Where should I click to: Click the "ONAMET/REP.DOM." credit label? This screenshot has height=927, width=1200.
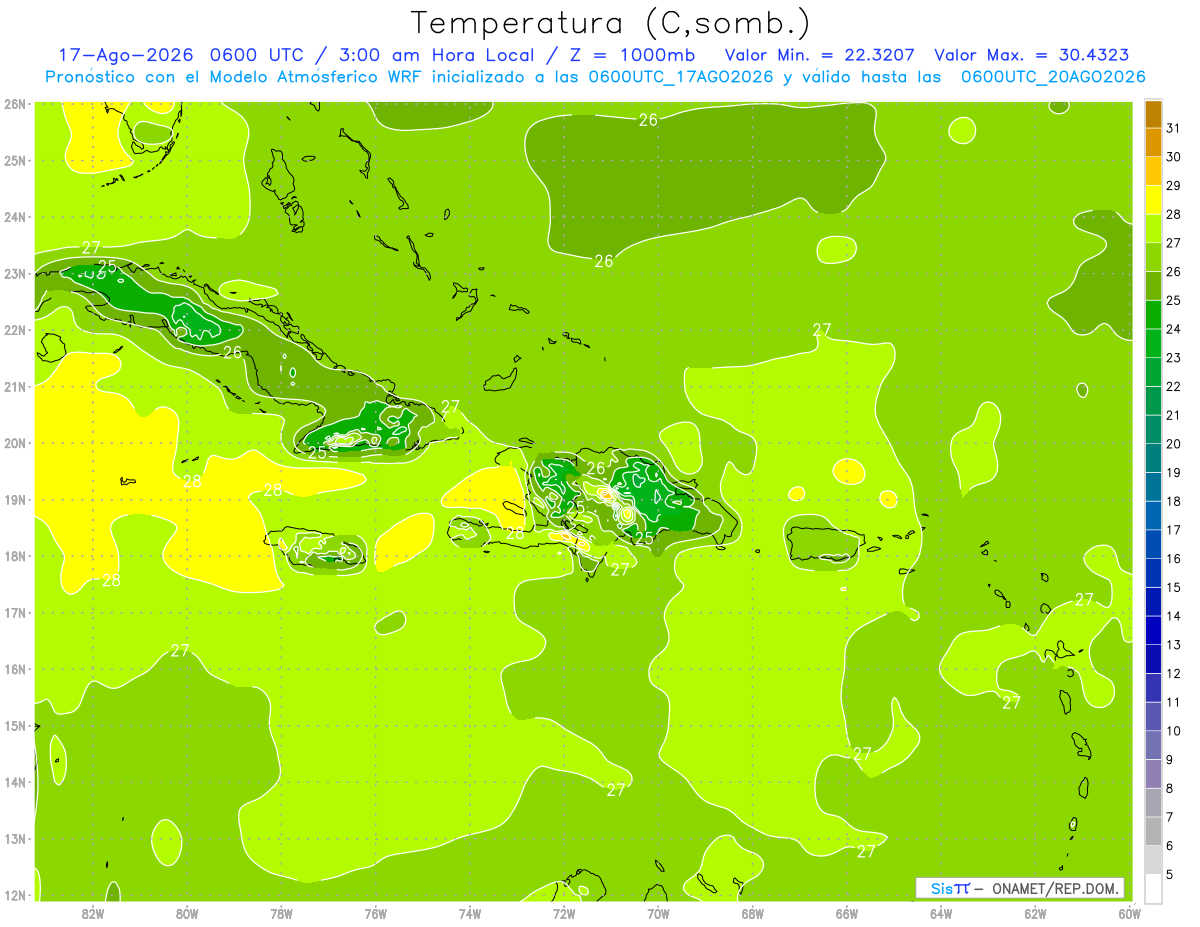(1055, 888)
